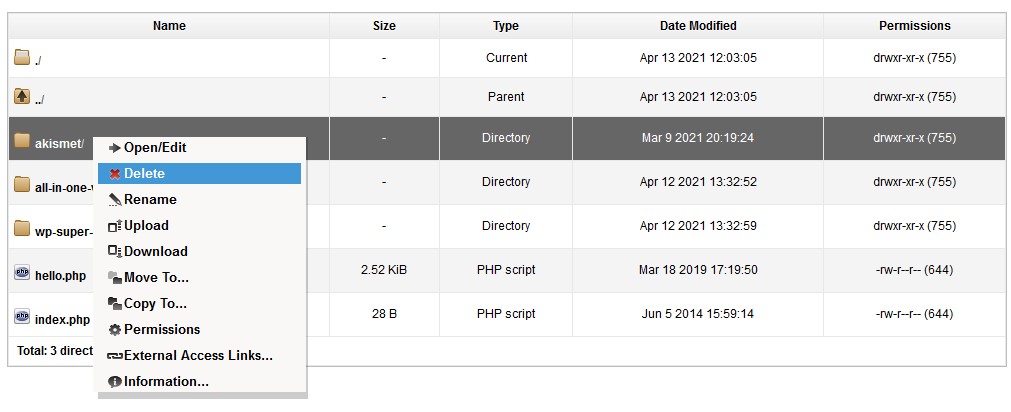Click date Apr 12 2021 13:32:59
Image resolution: width=1011 pixels, height=412 pixels.
click(698, 226)
